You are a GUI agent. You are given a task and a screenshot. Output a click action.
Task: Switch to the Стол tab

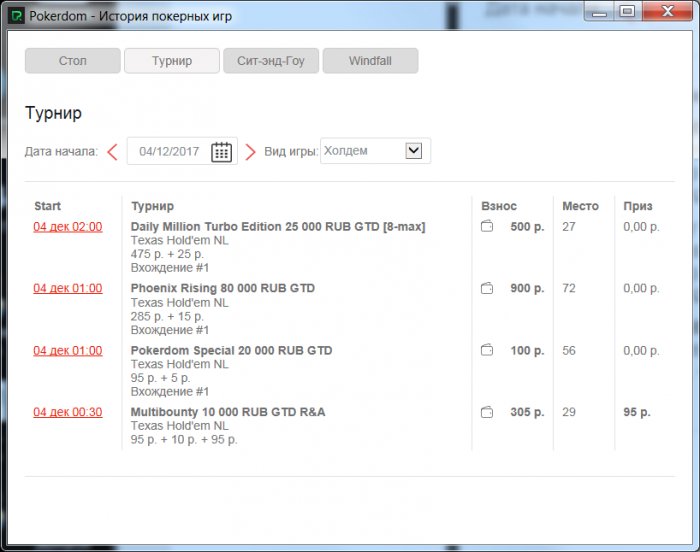pos(73,61)
